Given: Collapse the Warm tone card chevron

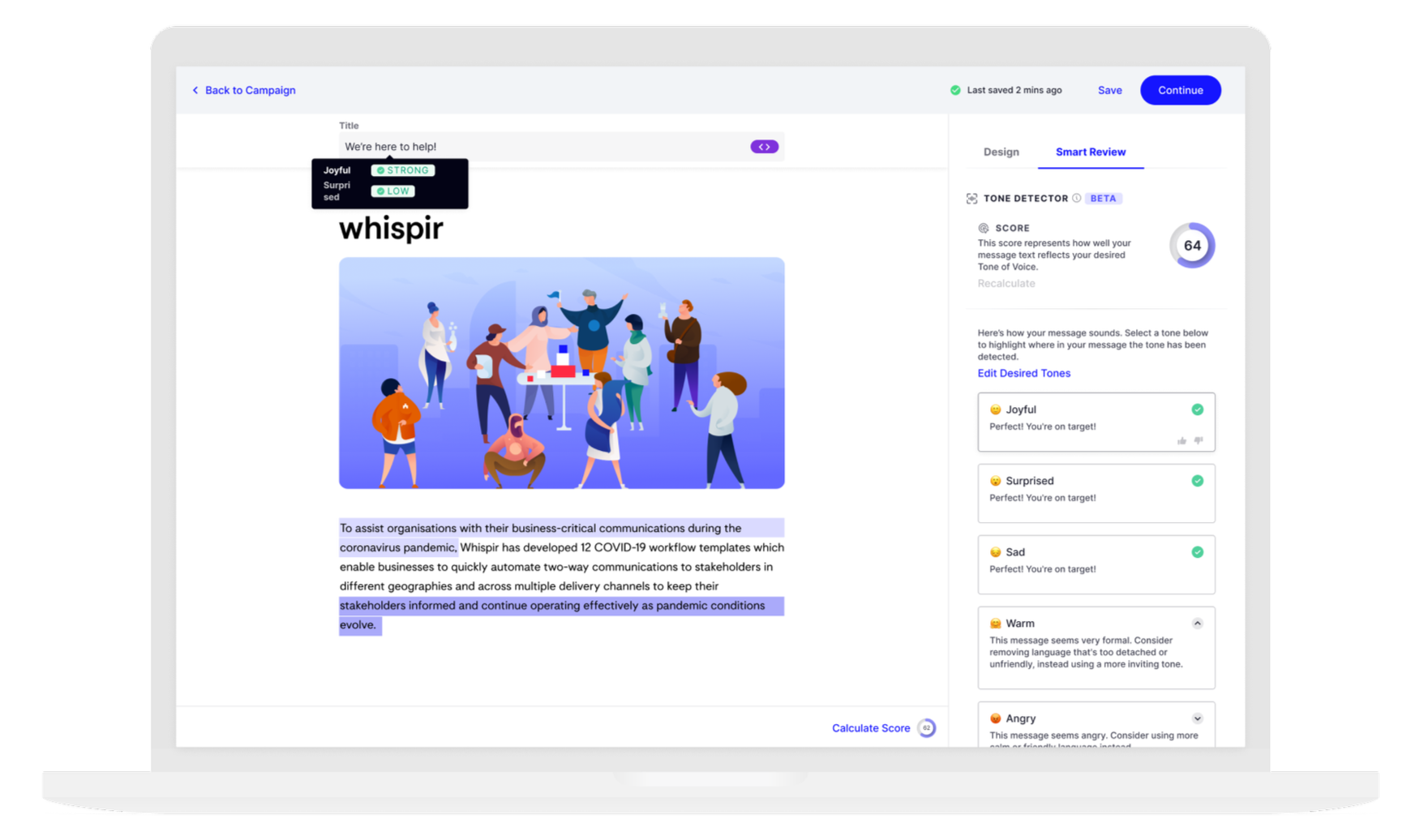Looking at the screenshot, I should pyautogui.click(x=1197, y=624).
